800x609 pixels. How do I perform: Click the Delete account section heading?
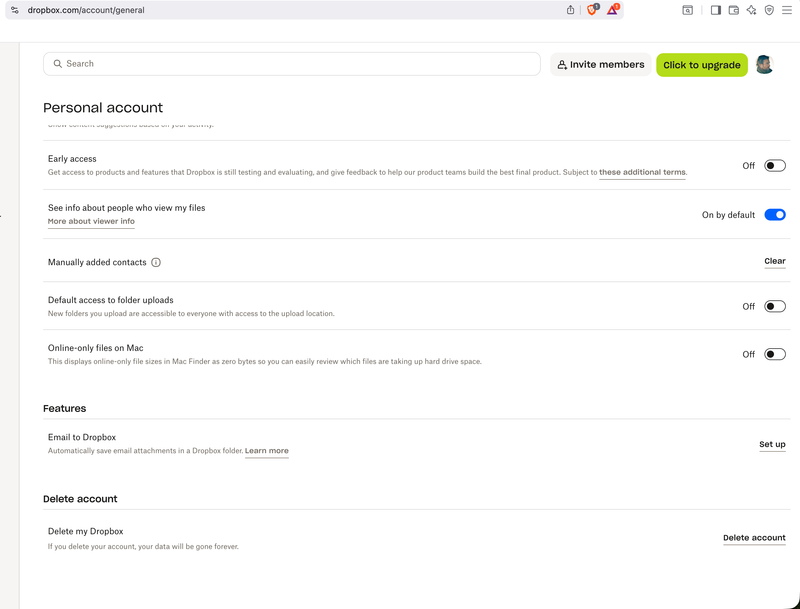(80, 499)
